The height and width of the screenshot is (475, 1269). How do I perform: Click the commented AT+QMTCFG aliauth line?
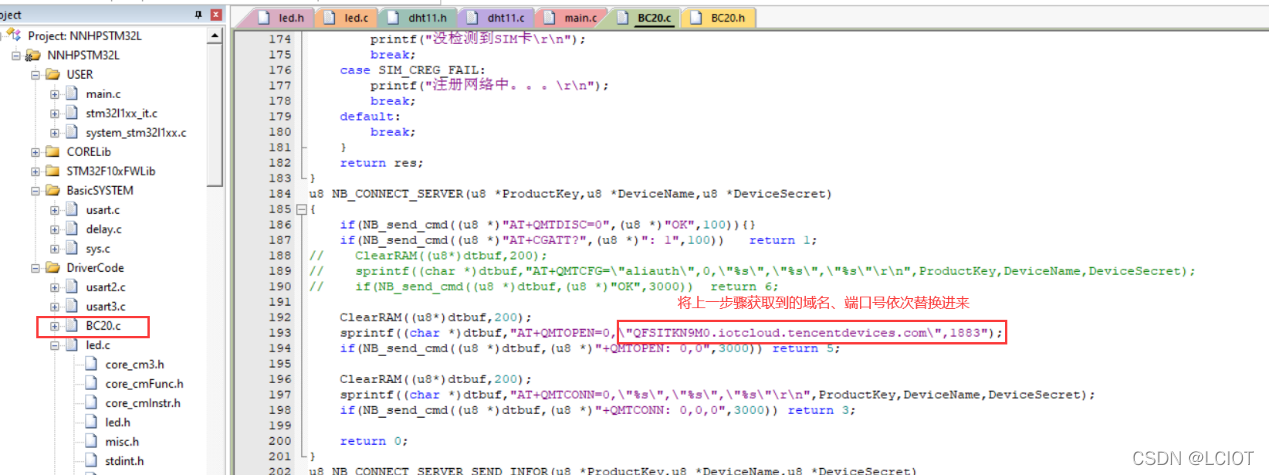[752, 271]
